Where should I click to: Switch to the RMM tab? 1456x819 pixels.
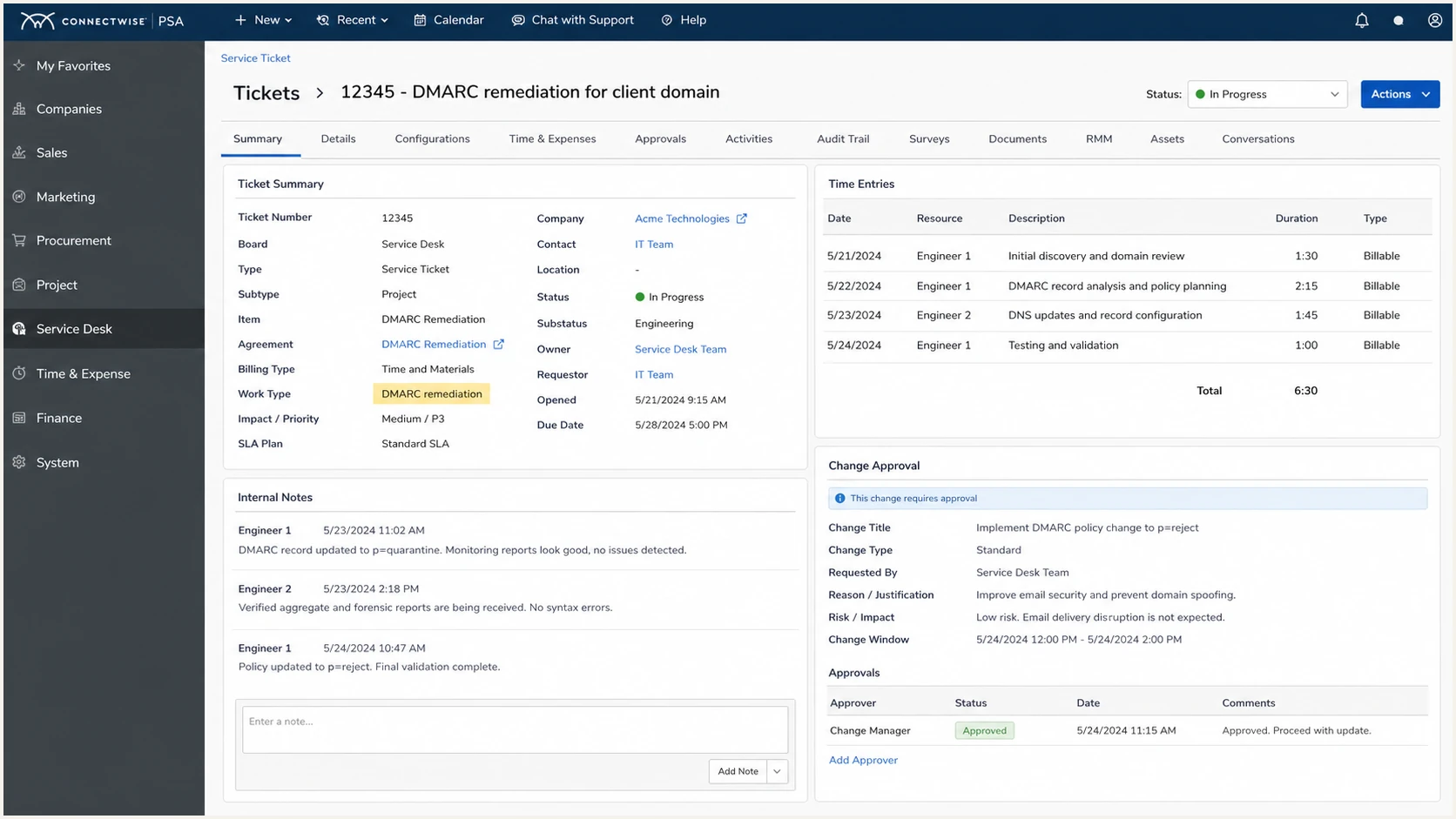[x=1099, y=139]
